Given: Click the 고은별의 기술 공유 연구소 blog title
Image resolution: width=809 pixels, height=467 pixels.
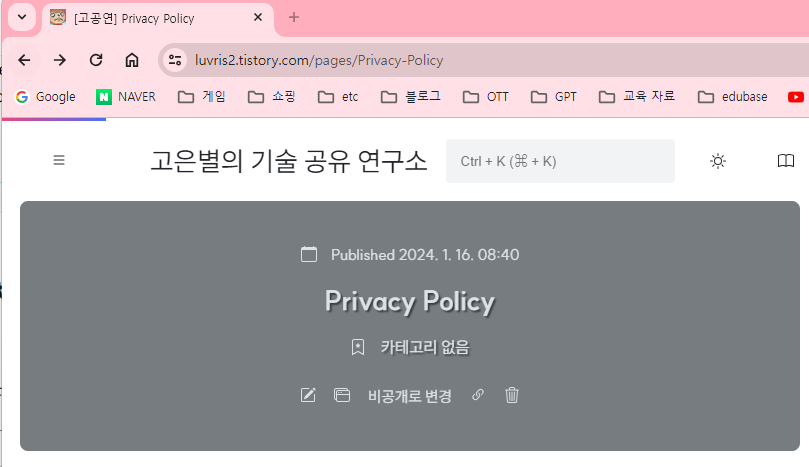Looking at the screenshot, I should tap(289, 161).
